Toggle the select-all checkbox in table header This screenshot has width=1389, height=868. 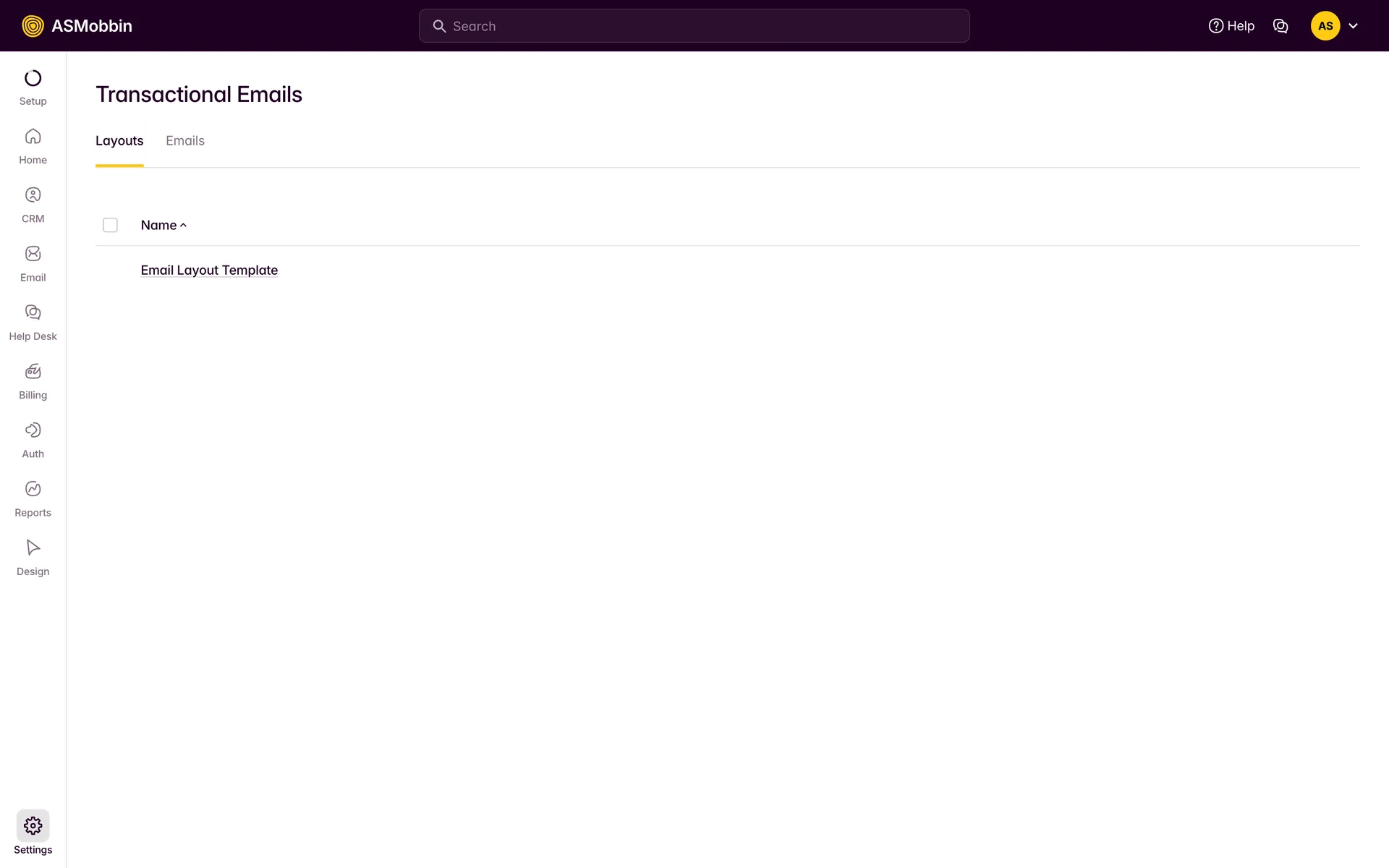click(x=110, y=225)
